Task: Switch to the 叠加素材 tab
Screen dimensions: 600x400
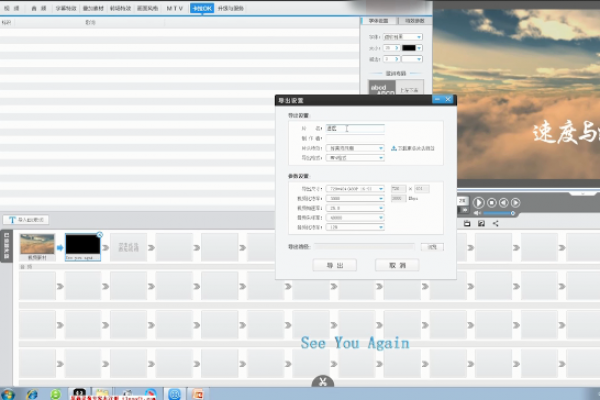Action: click(93, 8)
